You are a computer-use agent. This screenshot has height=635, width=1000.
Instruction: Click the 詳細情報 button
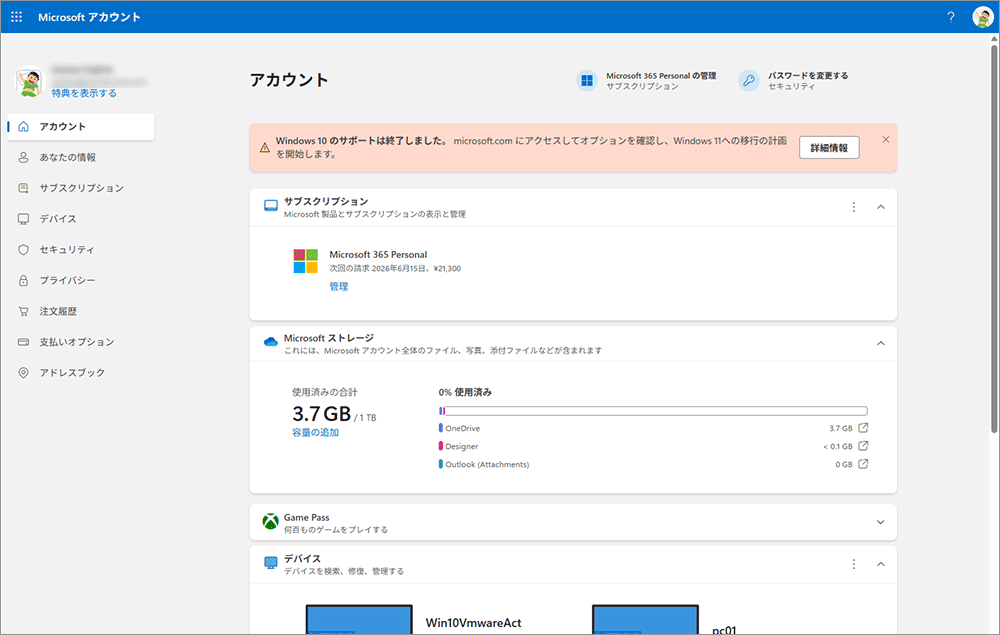coord(828,148)
